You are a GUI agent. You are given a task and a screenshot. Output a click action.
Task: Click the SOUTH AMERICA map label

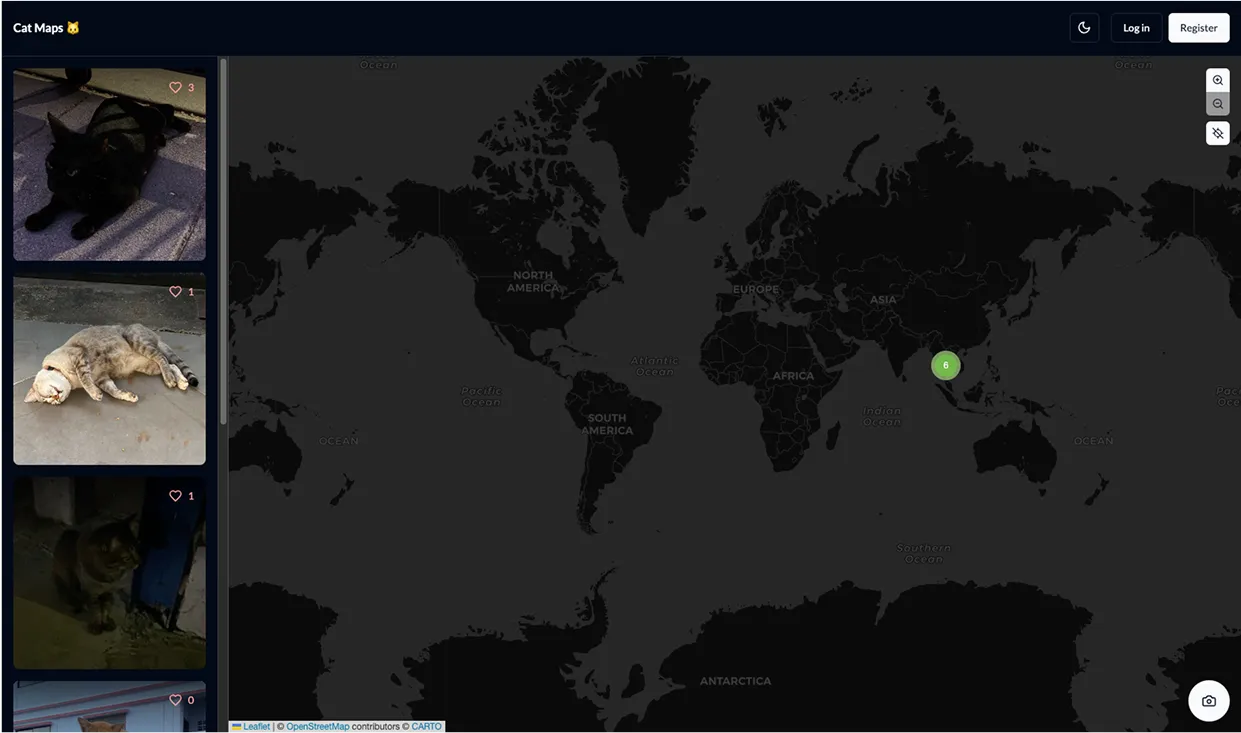click(607, 424)
